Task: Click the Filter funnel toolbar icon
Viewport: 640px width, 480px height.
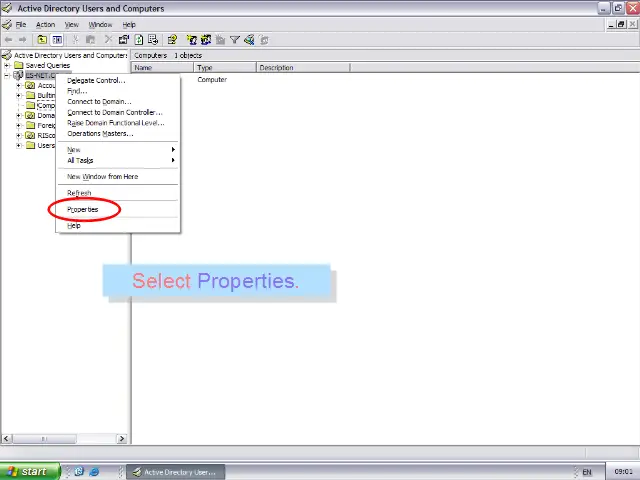Action: pos(235,40)
